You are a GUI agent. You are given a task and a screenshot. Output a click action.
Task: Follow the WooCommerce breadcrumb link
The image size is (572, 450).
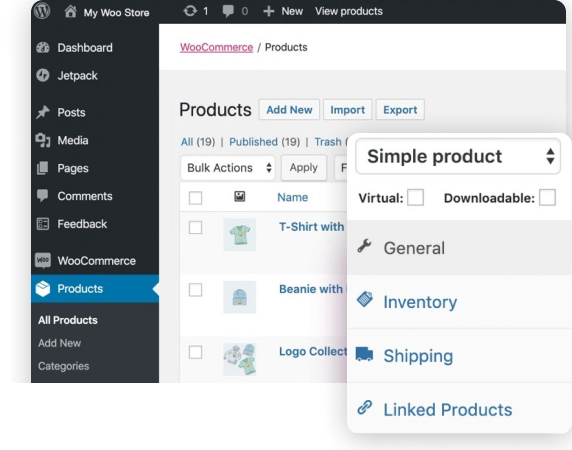(x=216, y=47)
